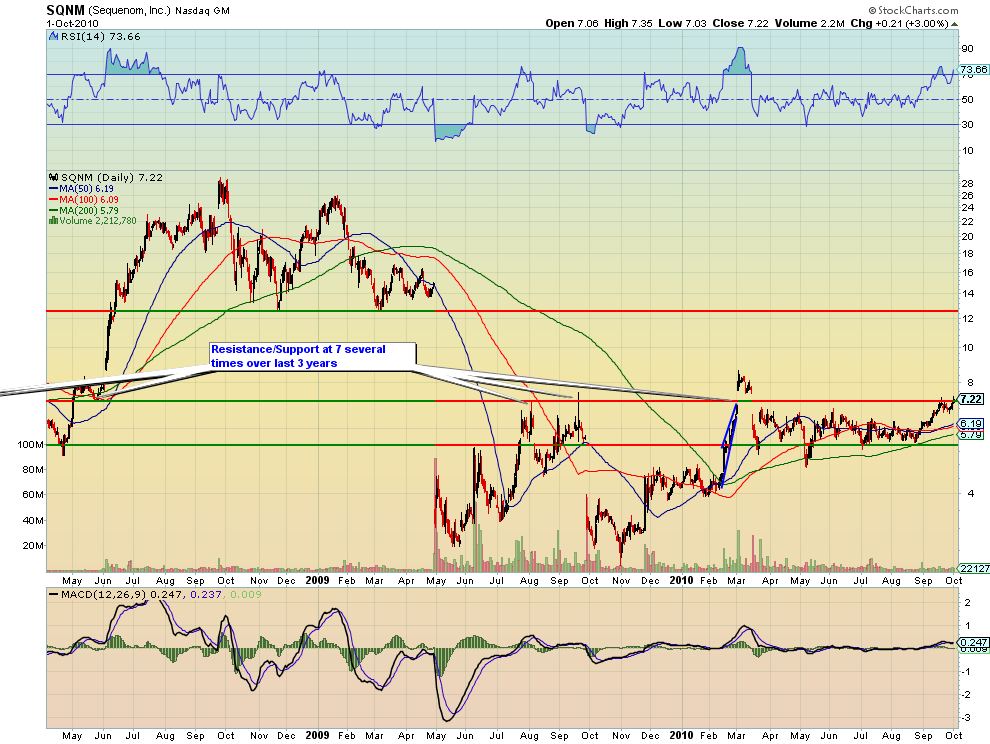Click the 100M volume scale label
The image size is (990, 744).
coord(30,445)
